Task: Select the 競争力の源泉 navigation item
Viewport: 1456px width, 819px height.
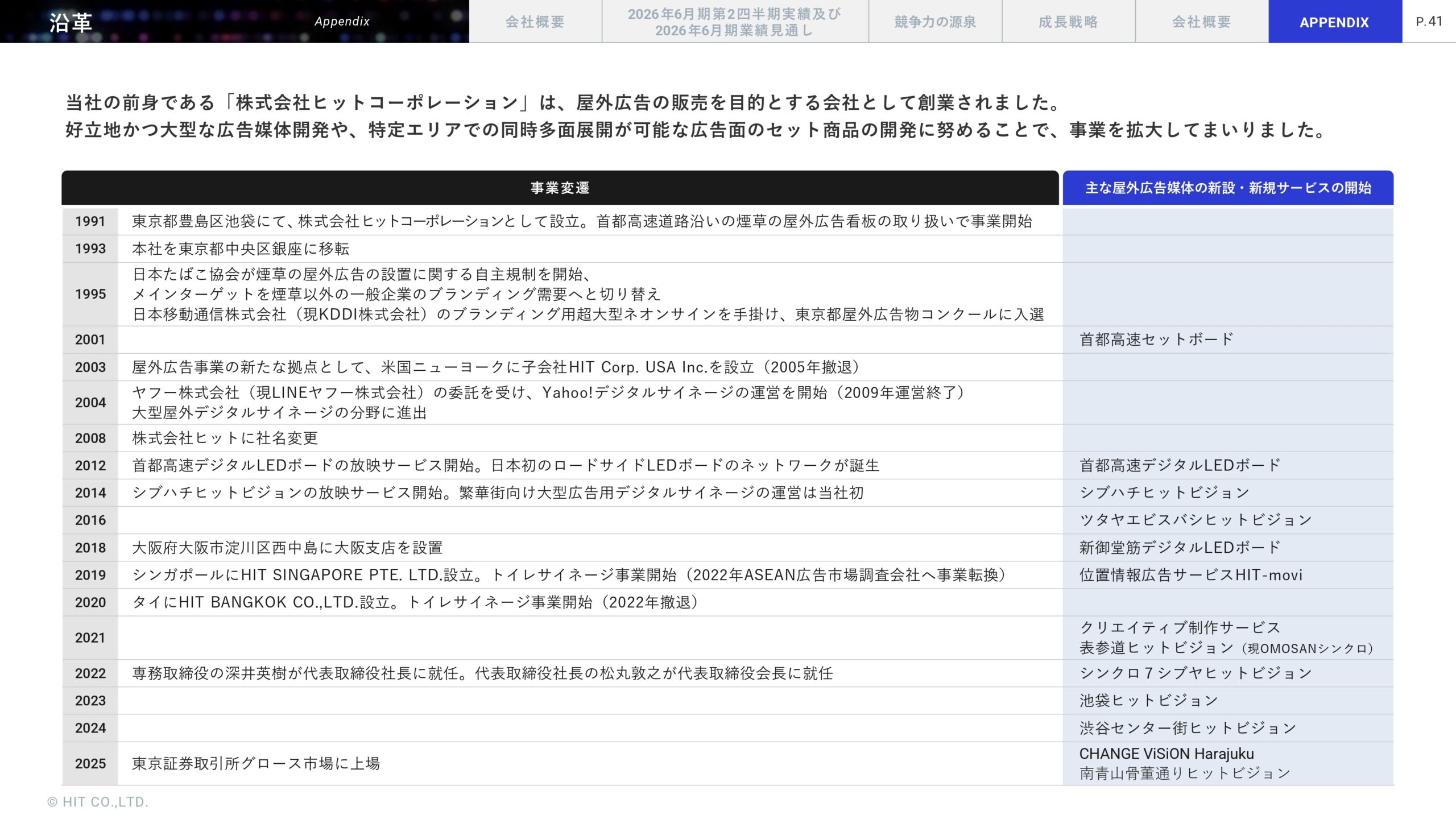Action: point(934,22)
